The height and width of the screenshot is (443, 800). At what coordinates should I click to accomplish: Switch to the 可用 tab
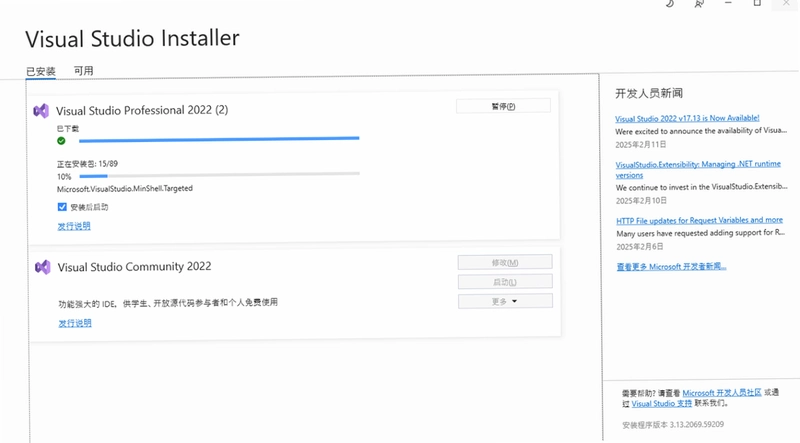(83, 70)
